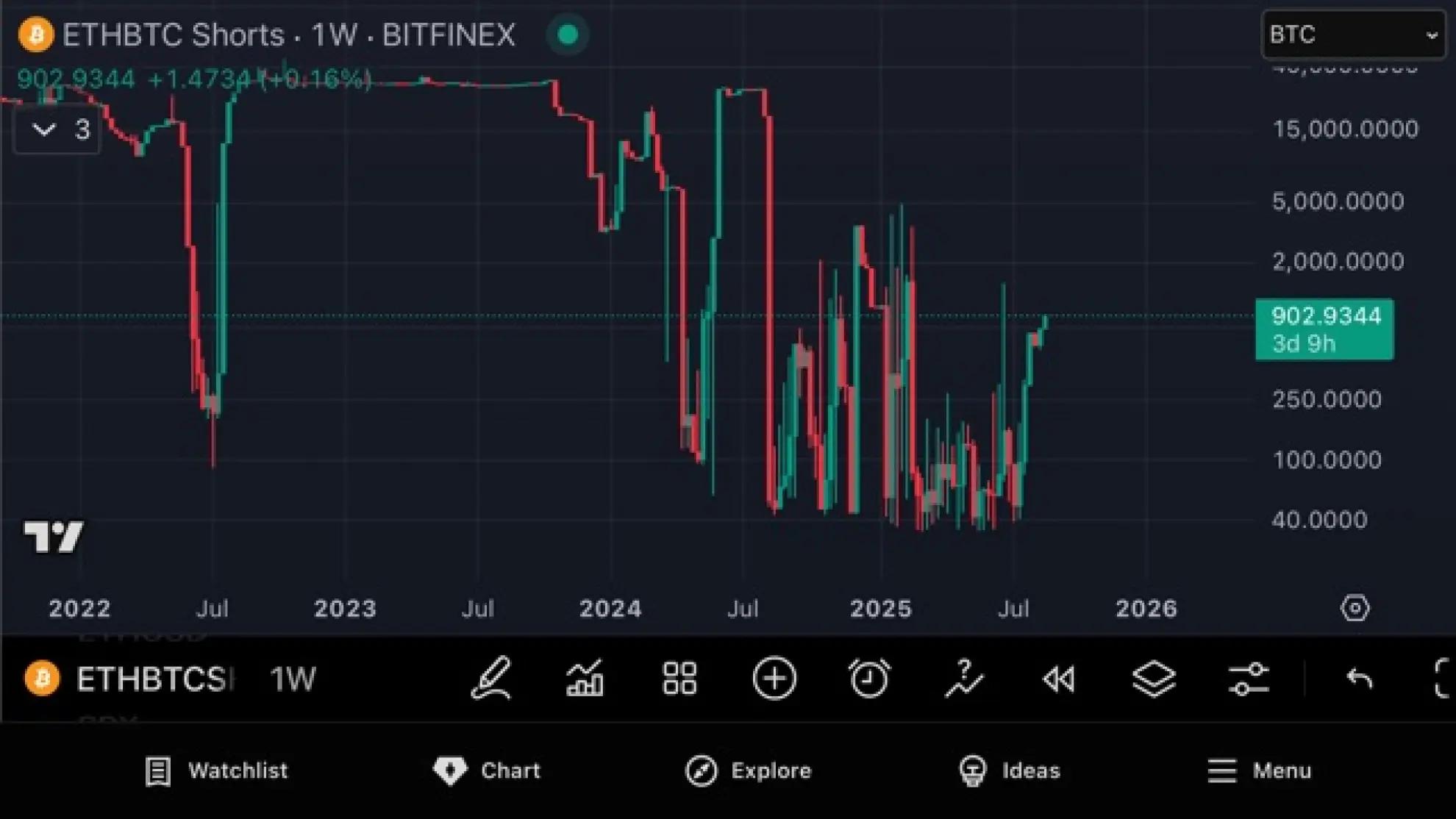The width and height of the screenshot is (1456, 819).
Task: Tap the add symbol plus icon
Action: click(774, 678)
